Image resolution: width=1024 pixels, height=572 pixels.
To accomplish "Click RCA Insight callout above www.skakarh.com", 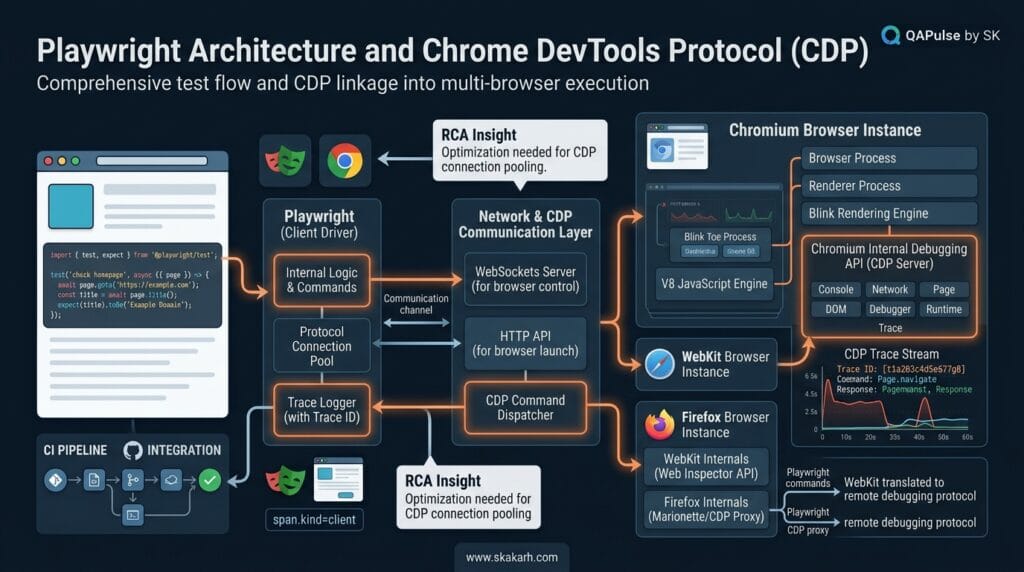I will point(468,497).
